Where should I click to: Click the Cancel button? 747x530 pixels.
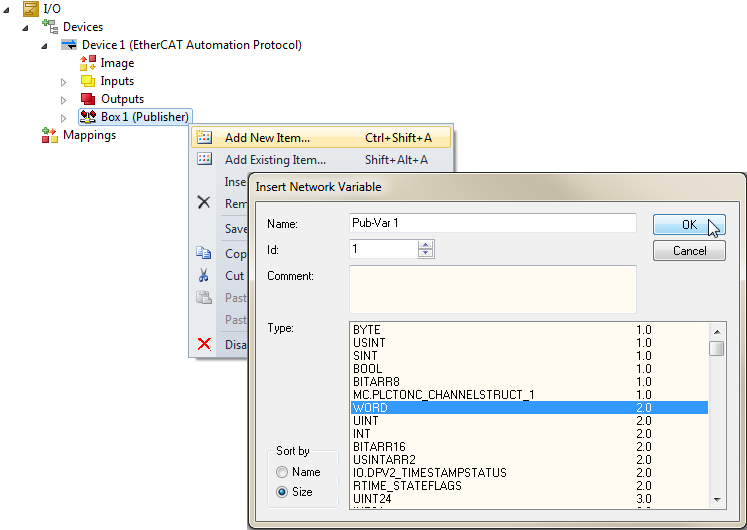[x=689, y=250]
